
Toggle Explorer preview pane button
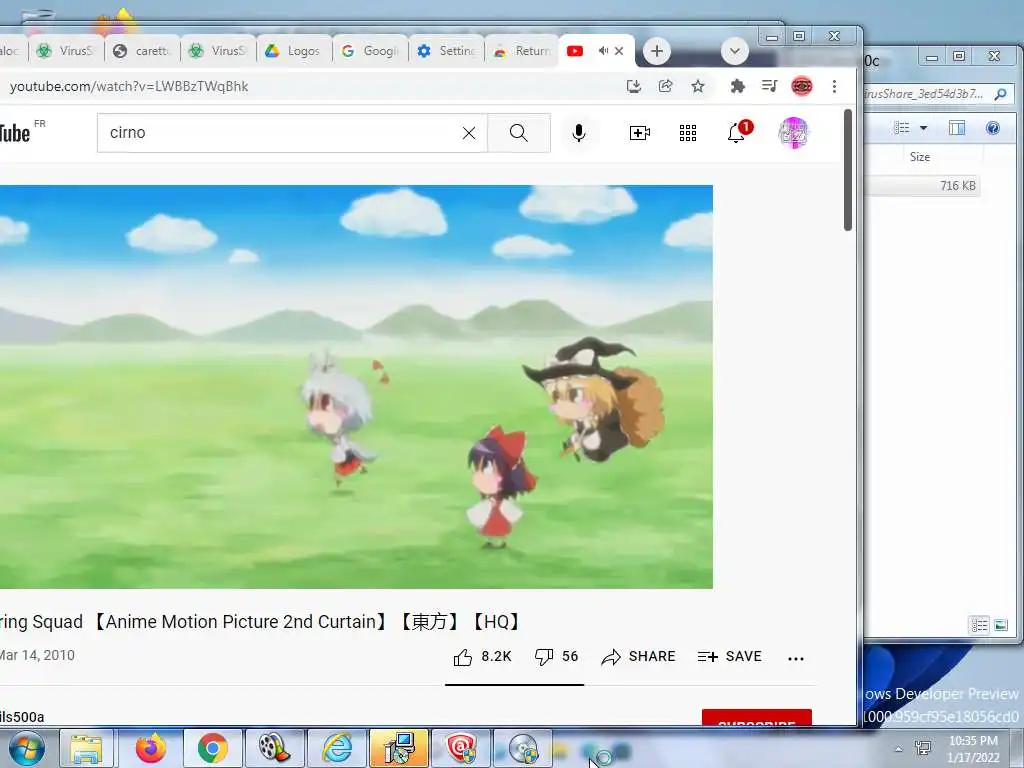(x=957, y=128)
